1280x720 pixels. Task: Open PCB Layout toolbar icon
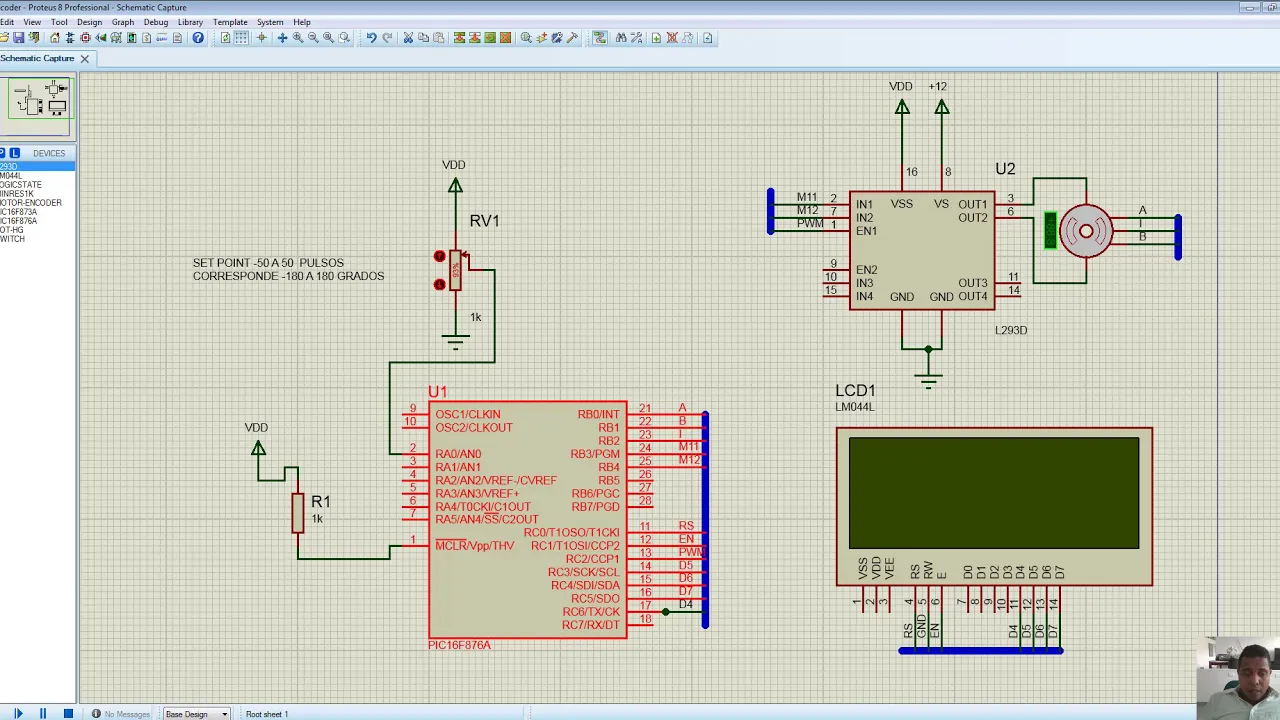[85, 38]
